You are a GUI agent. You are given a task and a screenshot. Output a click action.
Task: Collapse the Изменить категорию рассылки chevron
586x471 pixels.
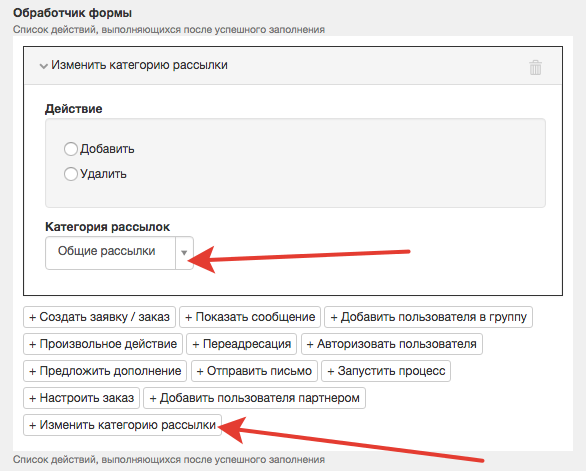[x=43, y=66]
